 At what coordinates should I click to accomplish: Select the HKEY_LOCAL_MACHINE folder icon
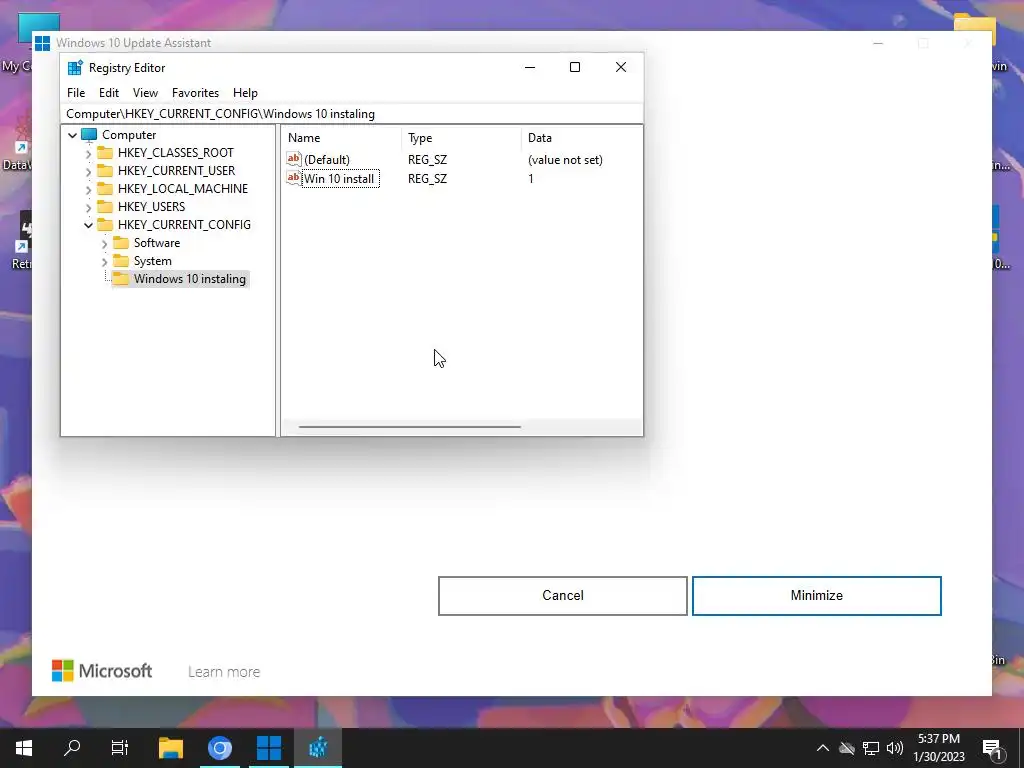click(x=105, y=189)
